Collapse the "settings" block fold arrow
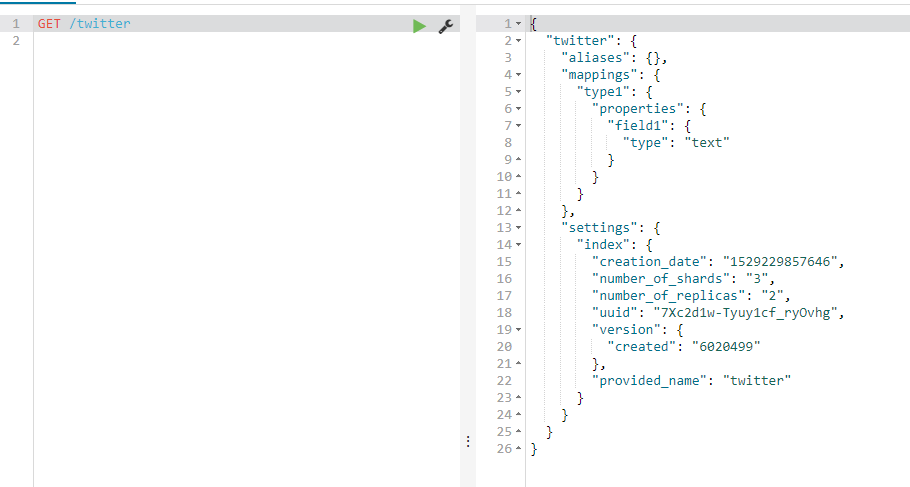This screenshot has height=487, width=910. [519, 228]
